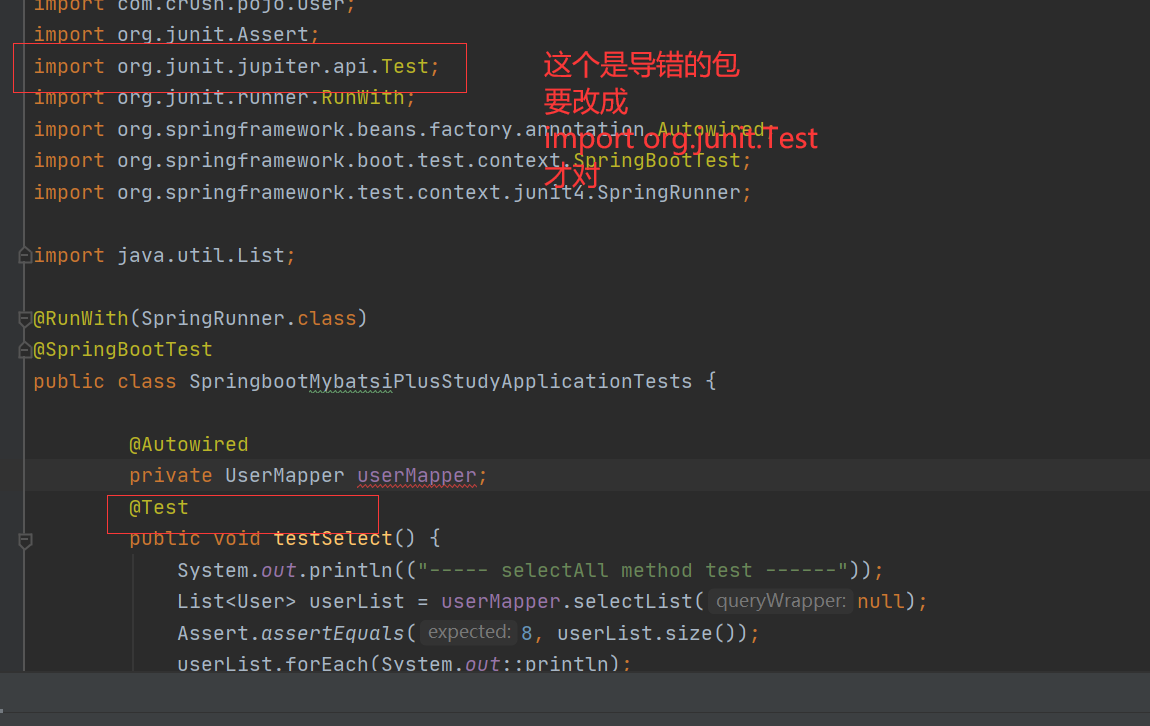Click the "selectAll method test" string literal
Screen dimensions: 1150x726
pos(633,571)
